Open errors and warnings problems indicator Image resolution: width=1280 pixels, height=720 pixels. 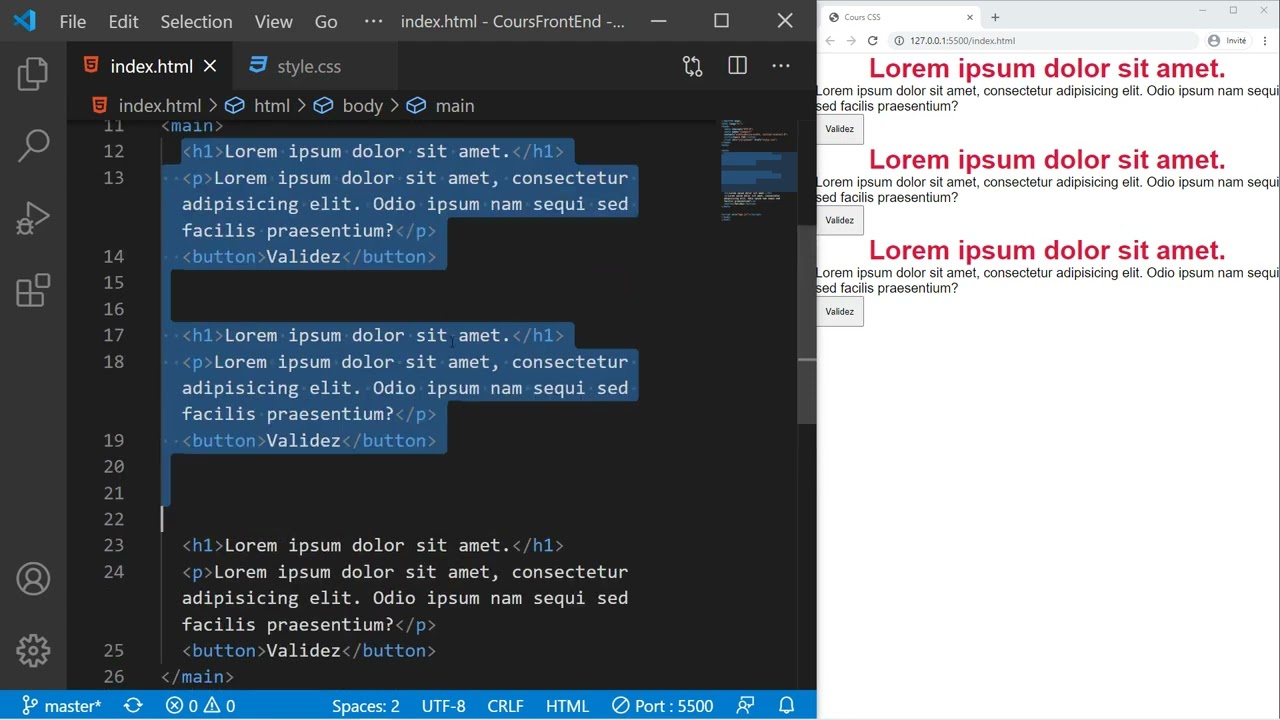pos(200,706)
